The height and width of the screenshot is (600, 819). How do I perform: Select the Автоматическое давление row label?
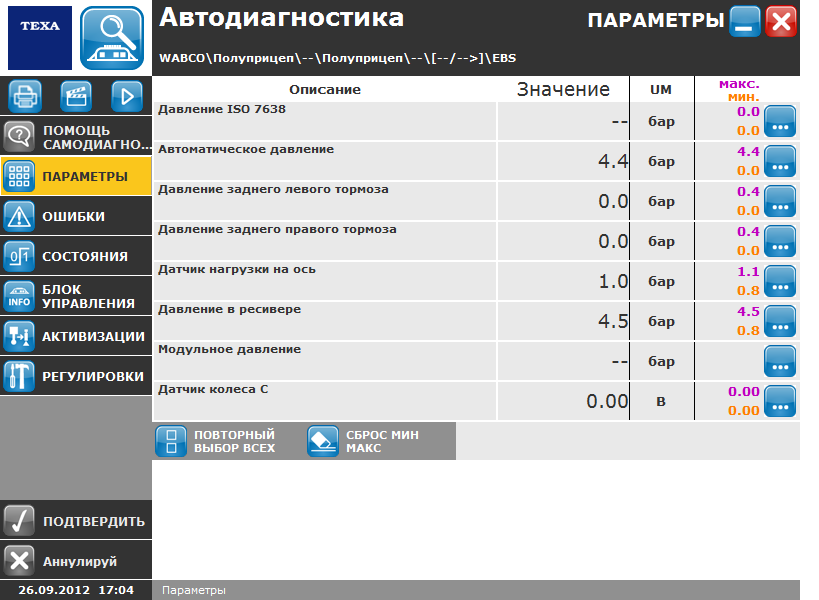pyautogui.click(x=246, y=149)
